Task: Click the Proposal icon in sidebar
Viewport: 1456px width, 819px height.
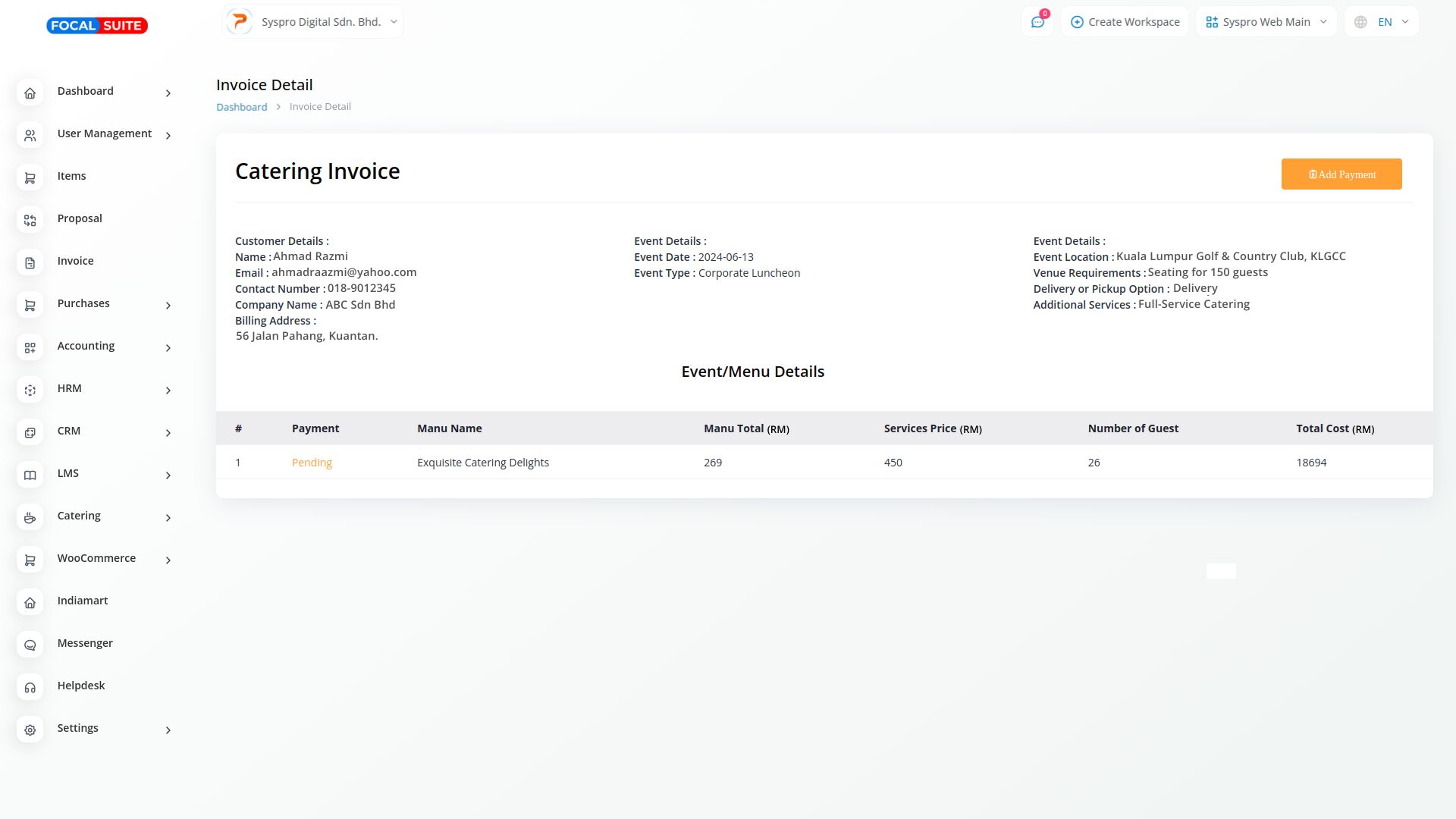Action: tap(30, 221)
